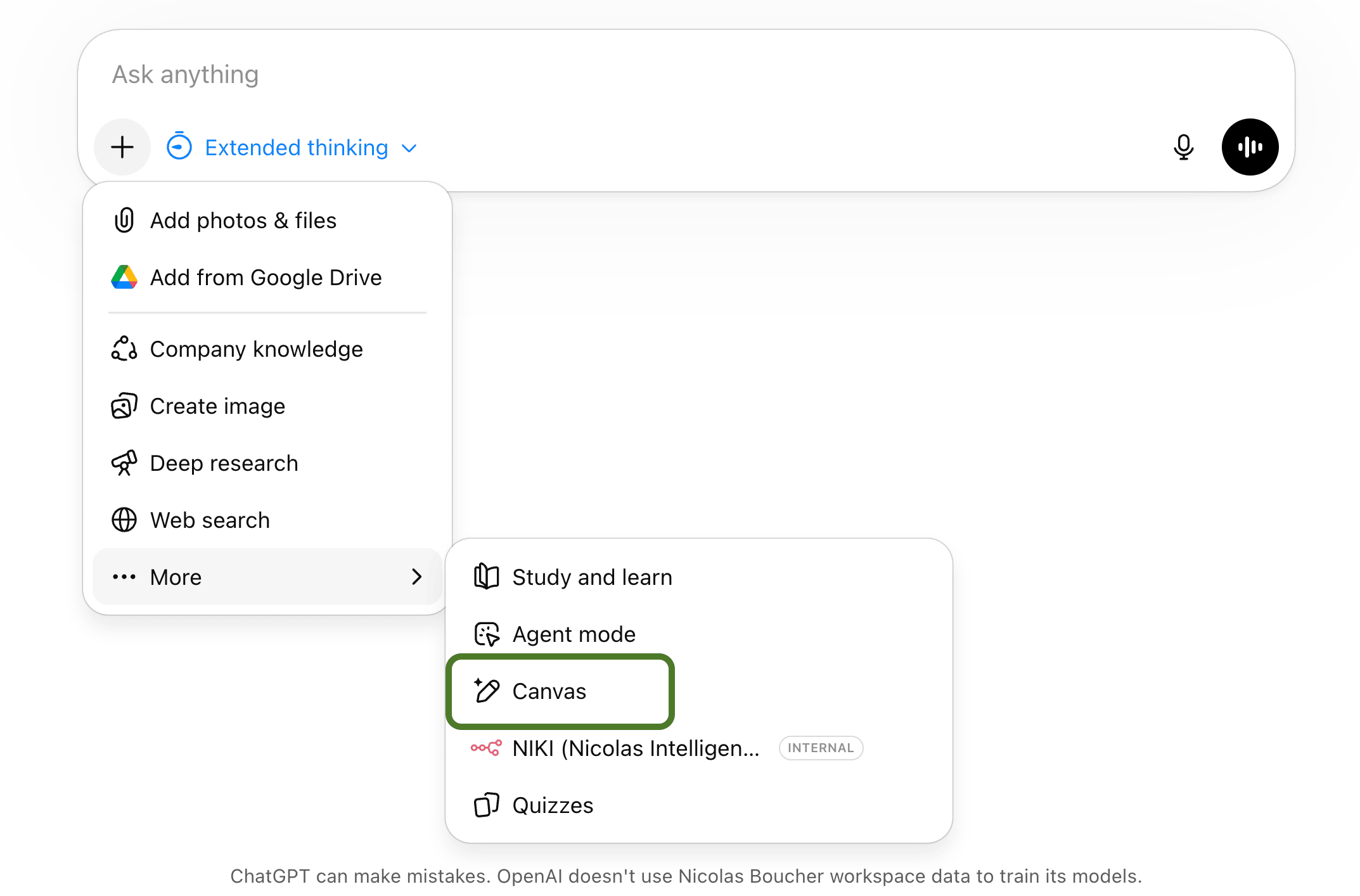Choose Company knowledge from menu

click(256, 349)
